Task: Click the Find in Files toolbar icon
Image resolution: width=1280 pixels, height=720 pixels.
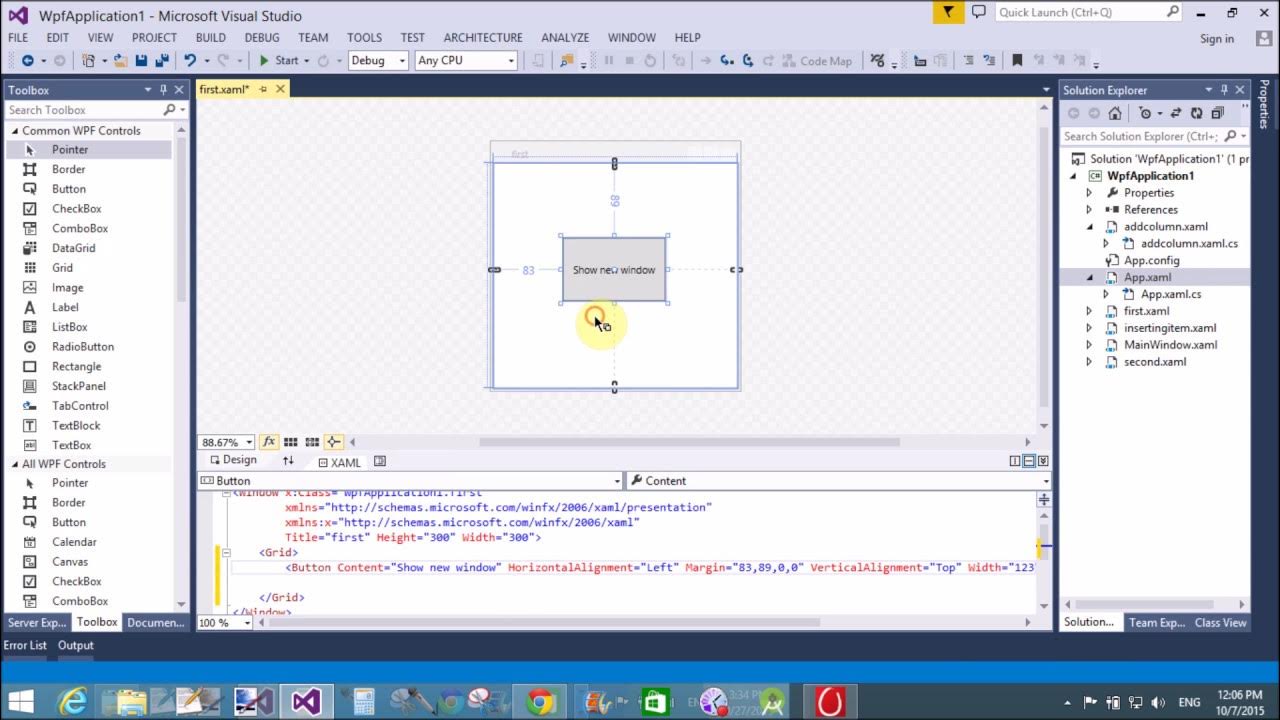Action: [x=567, y=60]
